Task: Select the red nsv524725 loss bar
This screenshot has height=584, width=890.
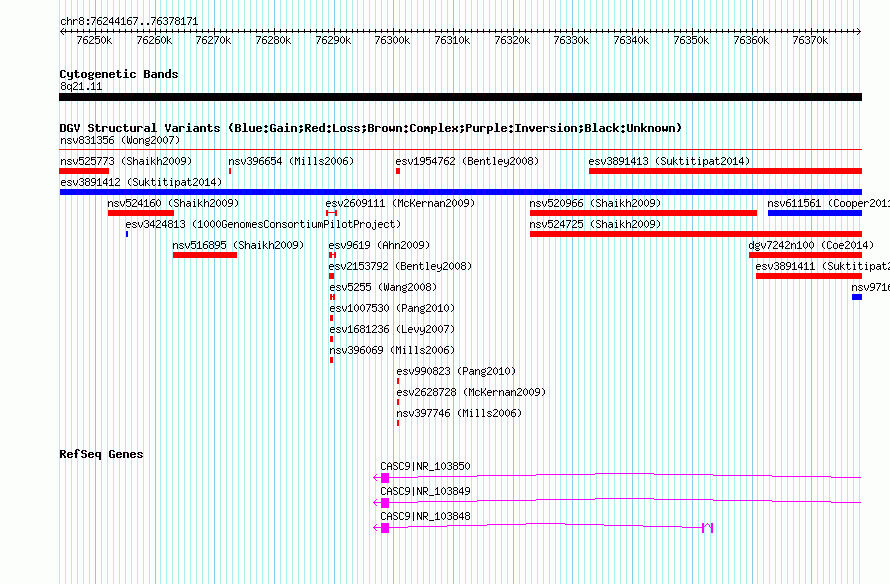Action: [x=696, y=234]
